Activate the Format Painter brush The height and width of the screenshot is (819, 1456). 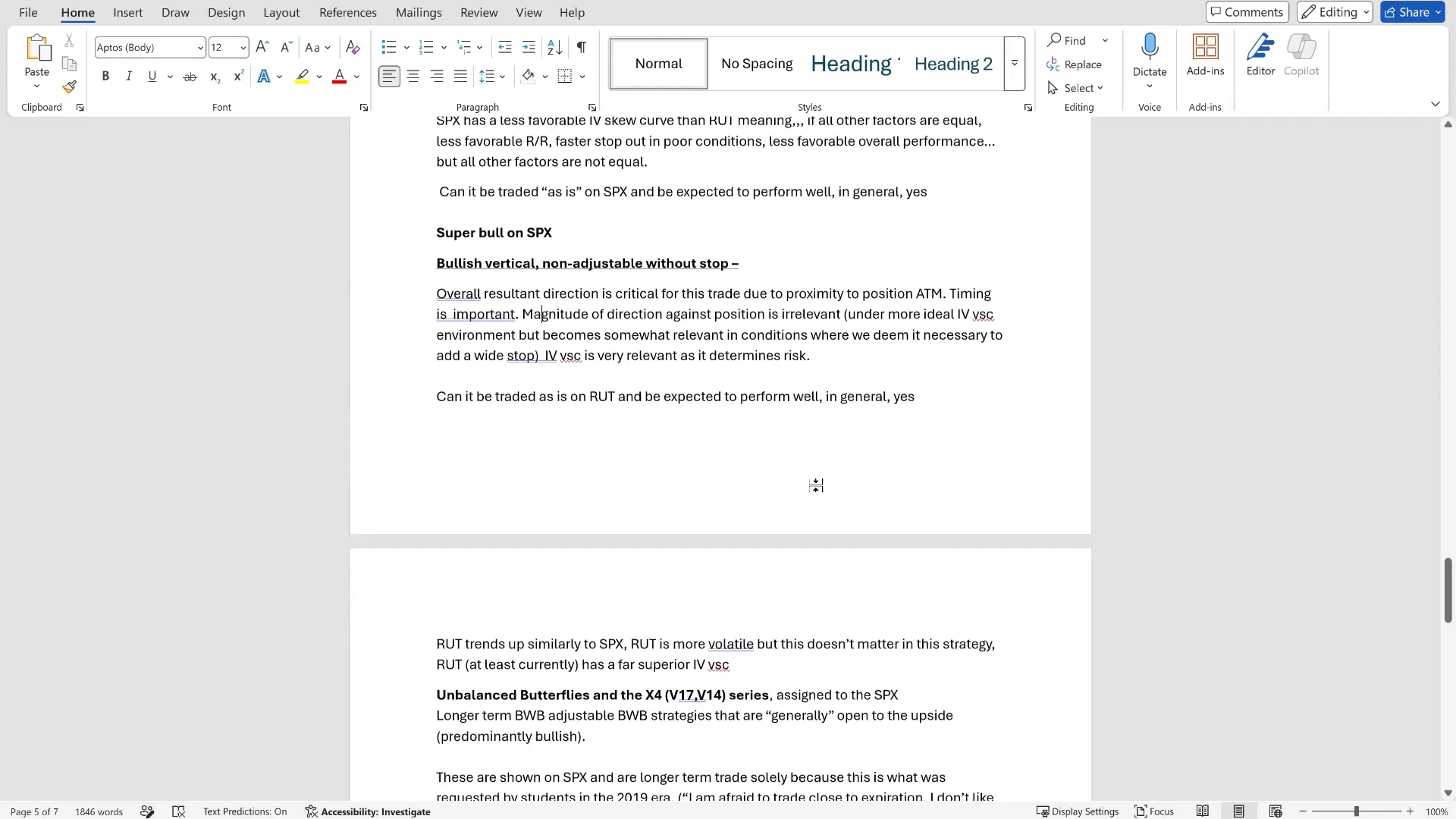[x=69, y=87]
